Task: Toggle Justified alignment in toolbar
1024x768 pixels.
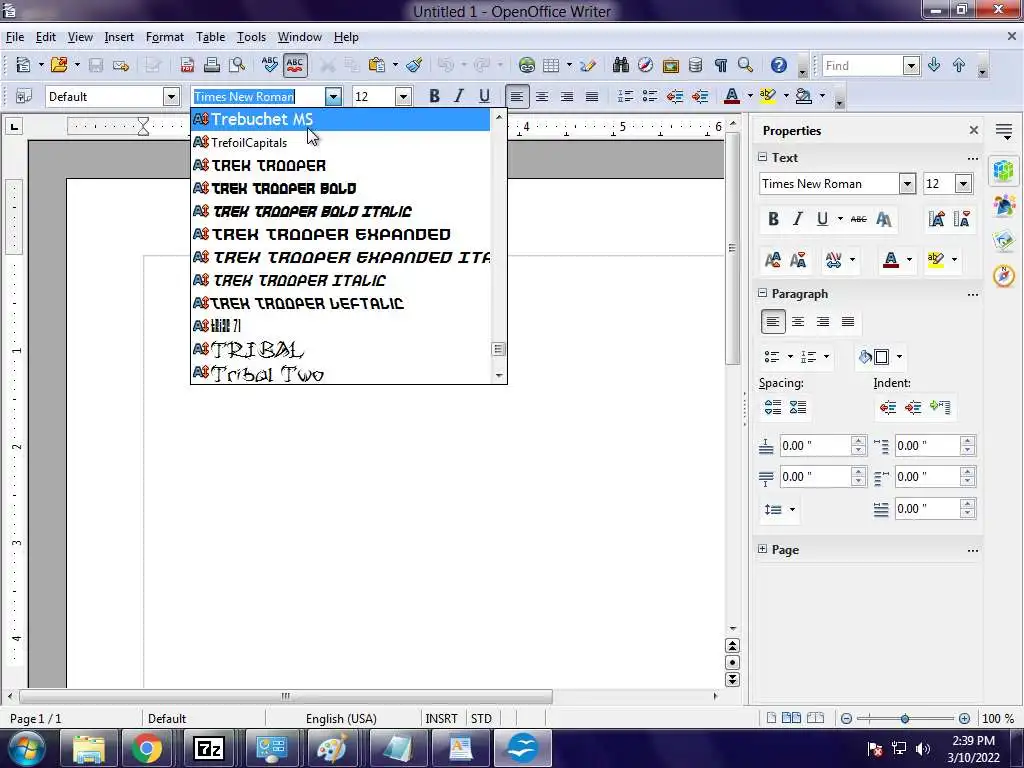Action: [592, 97]
